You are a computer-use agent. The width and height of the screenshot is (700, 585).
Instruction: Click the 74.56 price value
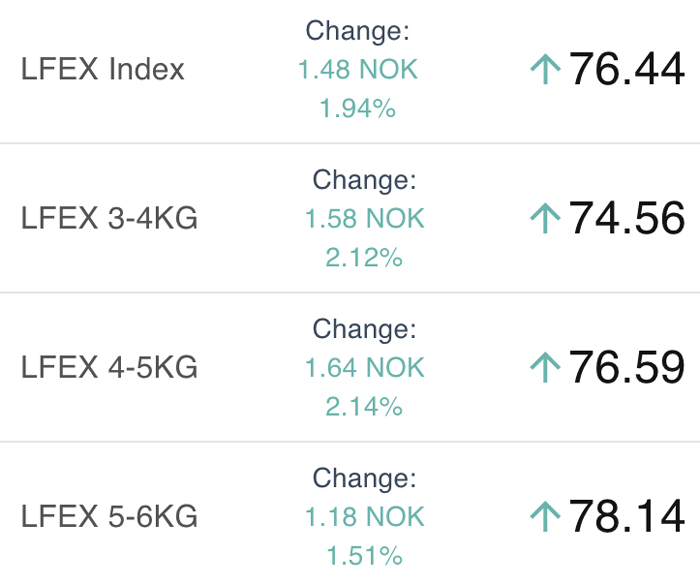pos(627,218)
